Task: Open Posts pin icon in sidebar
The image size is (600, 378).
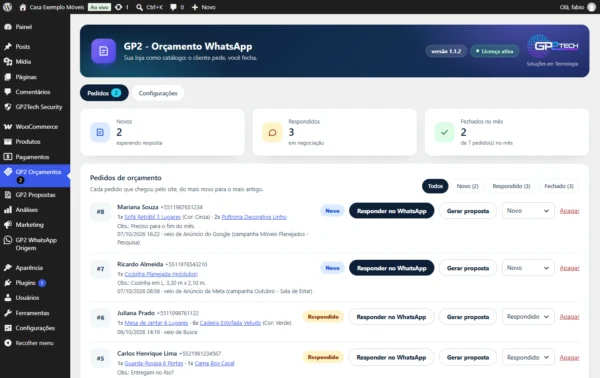Action: 8,47
